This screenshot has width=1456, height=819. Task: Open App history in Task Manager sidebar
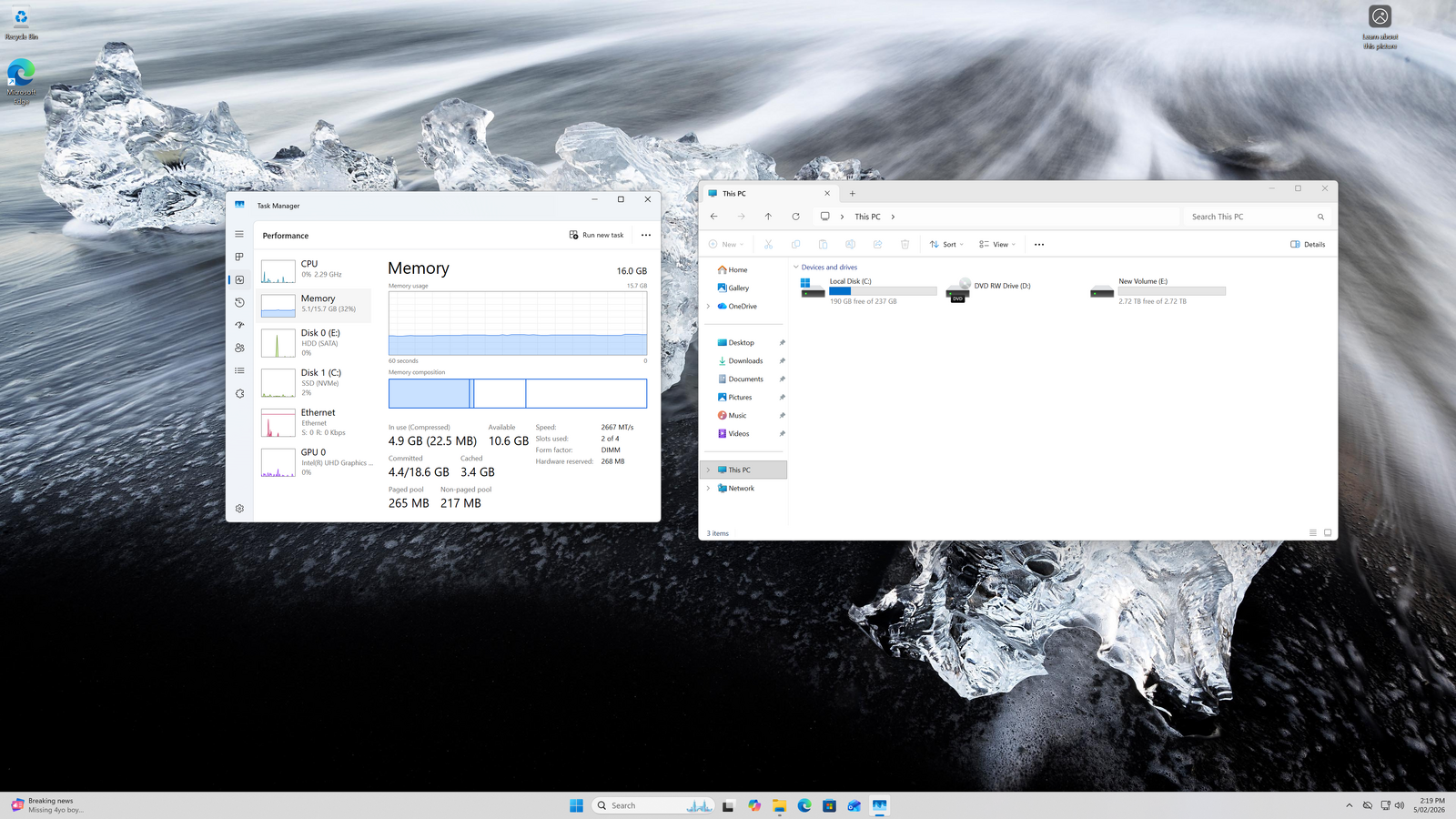pos(239,302)
